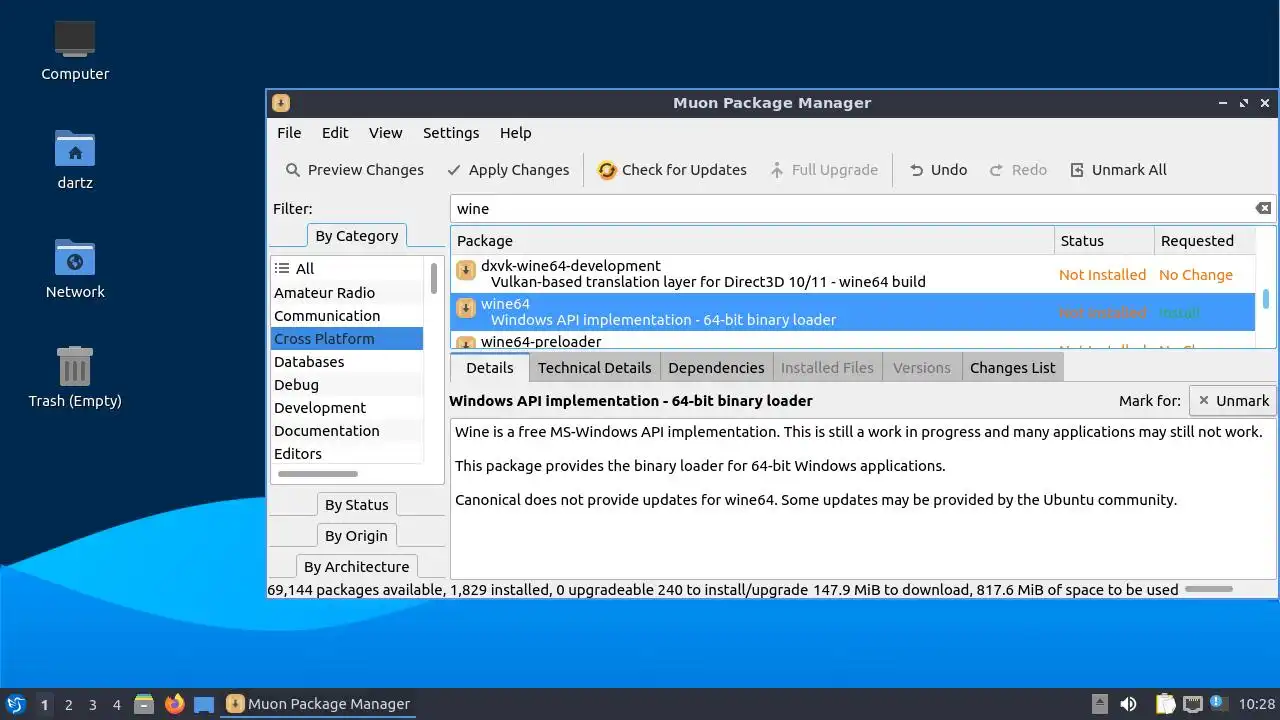Viewport: 1280px width, 720px height.
Task: Click the volume icon in the system tray
Action: tap(1129, 704)
